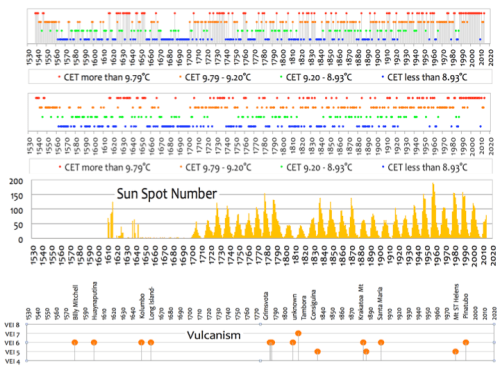Click the 'Tambora' volcano label

(304, 308)
